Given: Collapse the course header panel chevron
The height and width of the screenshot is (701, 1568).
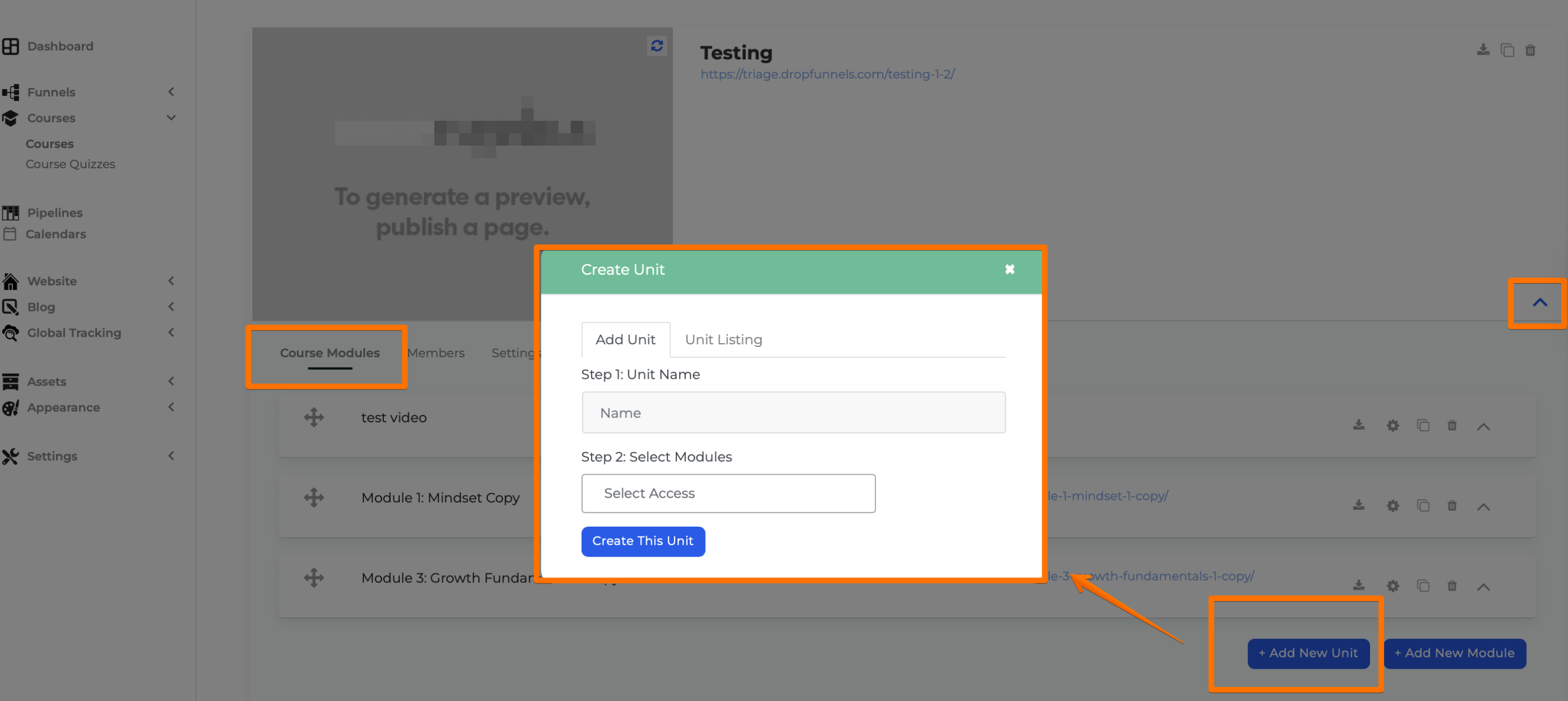Looking at the screenshot, I should pyautogui.click(x=1539, y=303).
